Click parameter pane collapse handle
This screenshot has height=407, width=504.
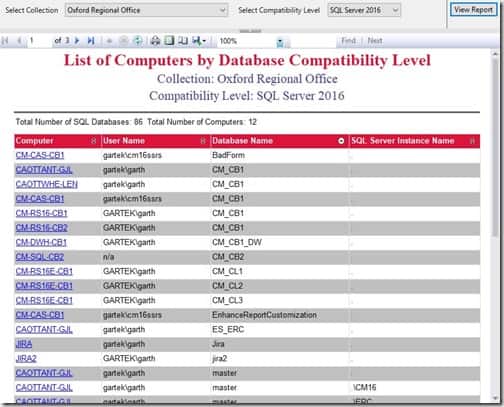point(251,31)
